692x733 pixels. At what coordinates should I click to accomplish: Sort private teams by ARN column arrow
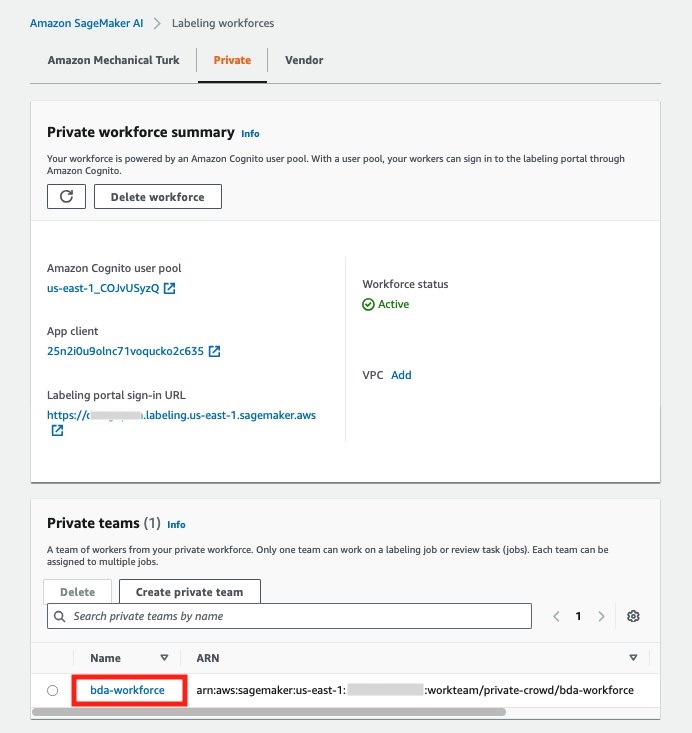click(x=633, y=658)
